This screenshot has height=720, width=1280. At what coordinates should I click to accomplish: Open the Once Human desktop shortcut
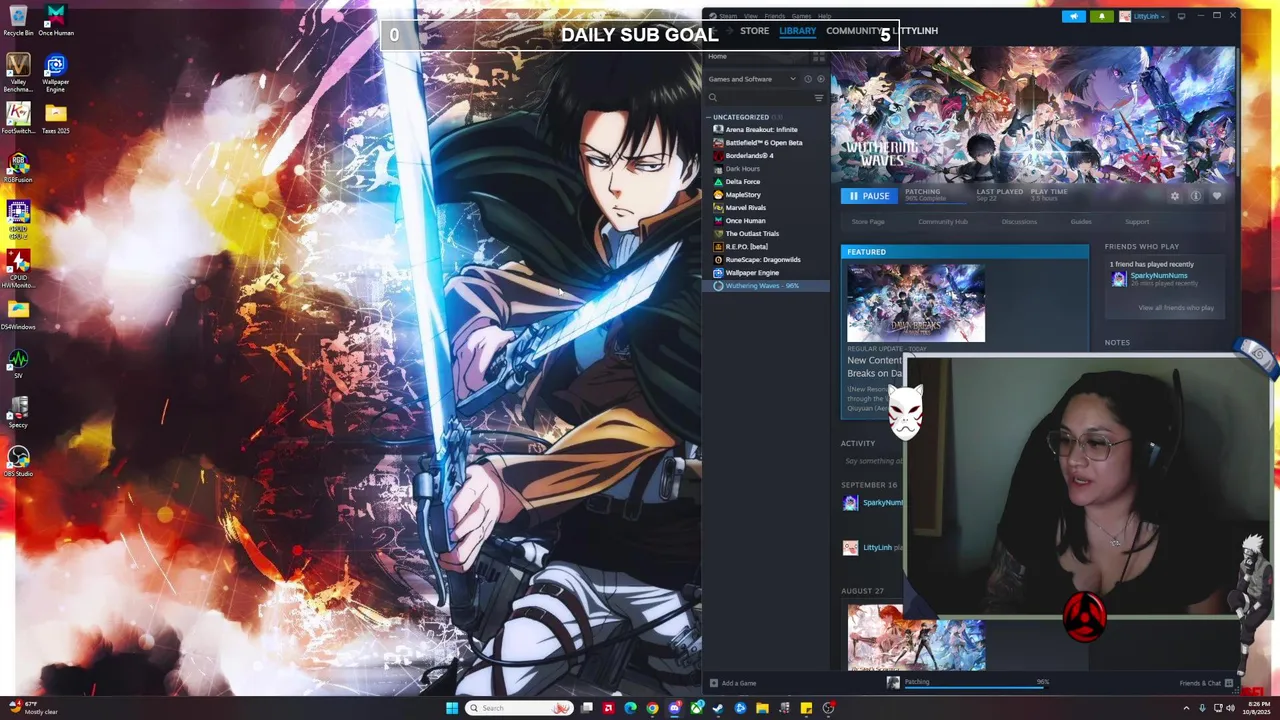(x=56, y=20)
